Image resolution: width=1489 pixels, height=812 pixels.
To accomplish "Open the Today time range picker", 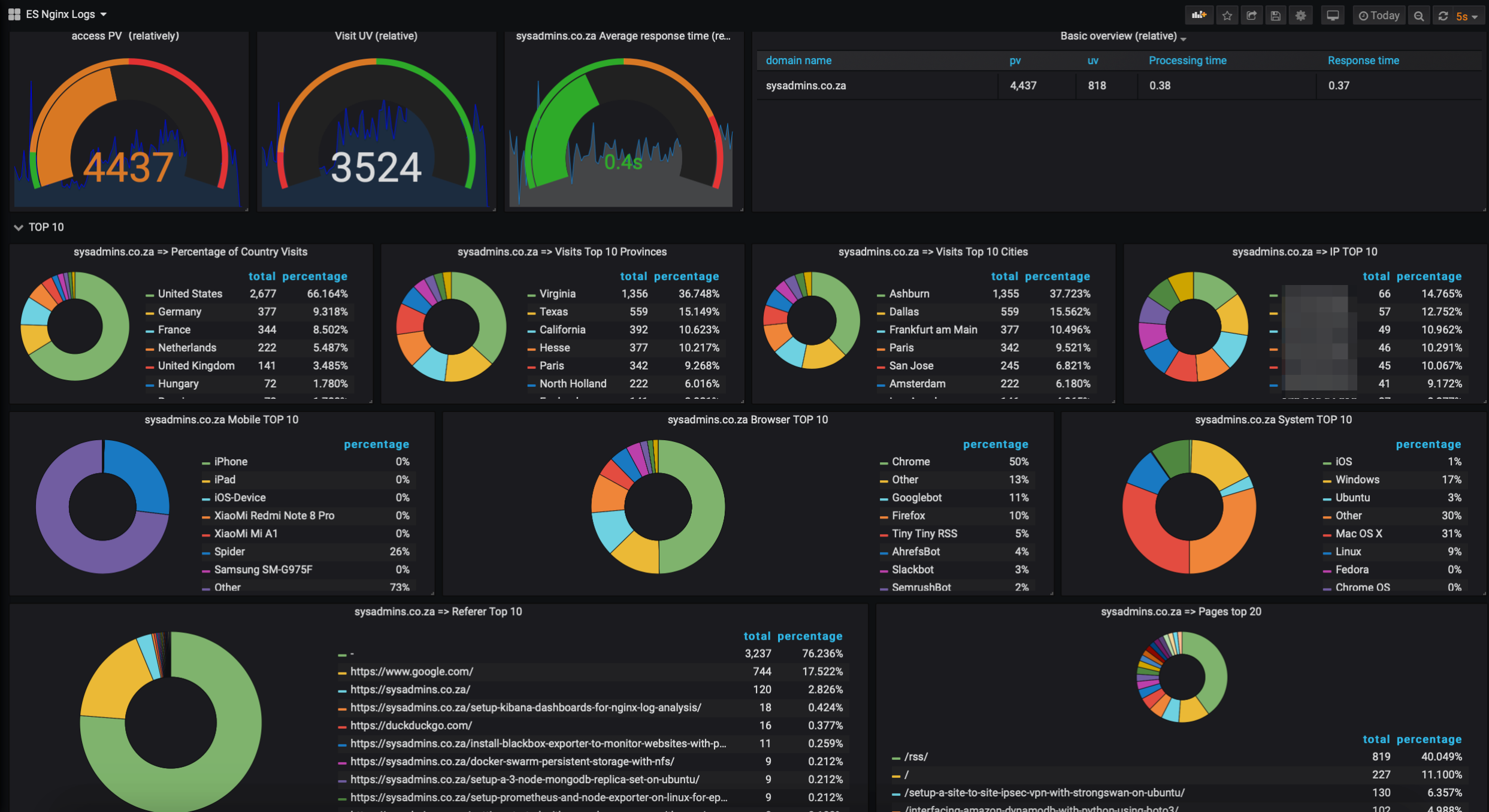I will pyautogui.click(x=1379, y=16).
